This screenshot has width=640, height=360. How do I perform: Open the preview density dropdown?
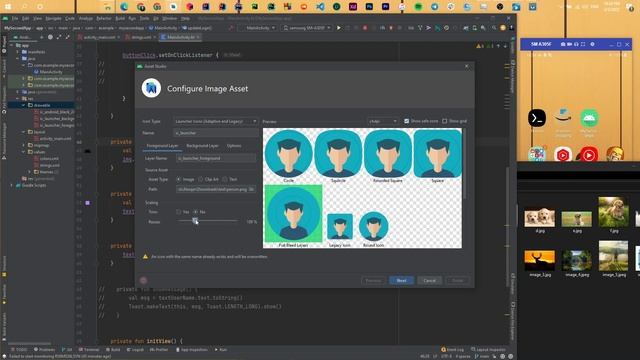tap(382, 121)
